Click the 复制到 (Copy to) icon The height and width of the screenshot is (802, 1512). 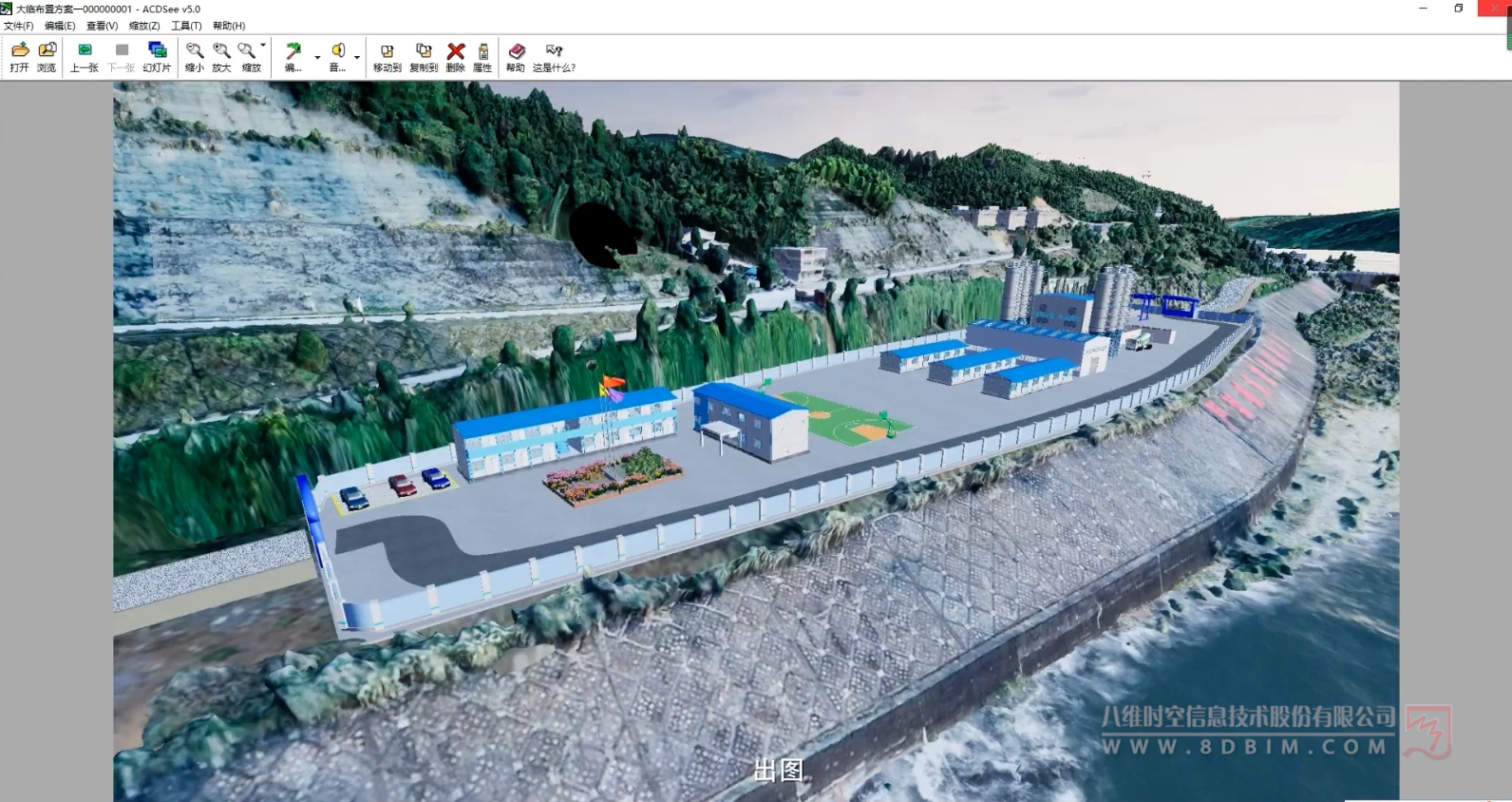coord(424,56)
